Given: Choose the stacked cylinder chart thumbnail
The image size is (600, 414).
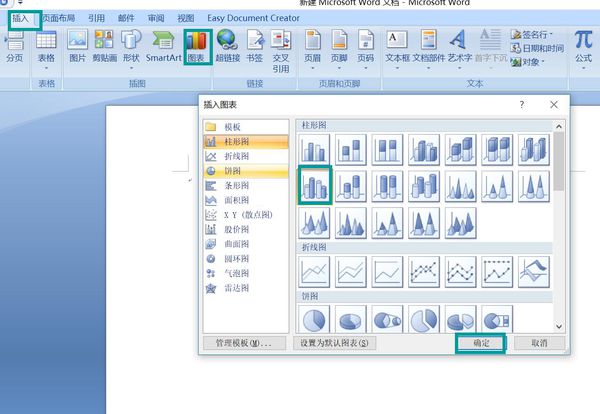Looking at the screenshot, I should point(351,186).
